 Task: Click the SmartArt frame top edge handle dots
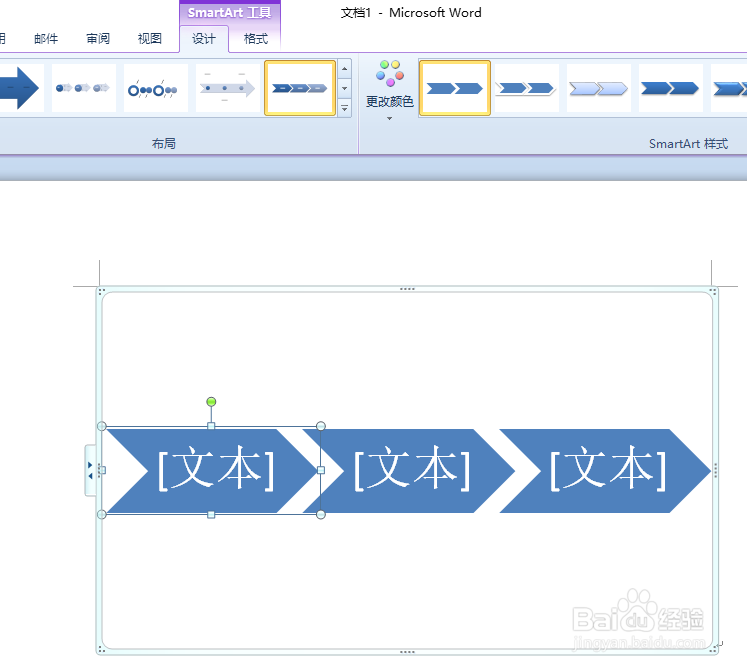point(407,289)
